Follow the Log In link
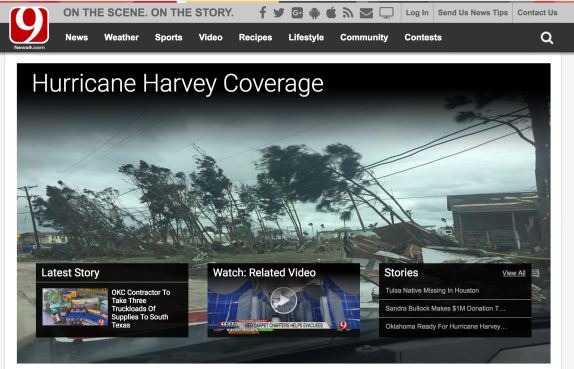This screenshot has height=369, width=574. click(x=417, y=12)
